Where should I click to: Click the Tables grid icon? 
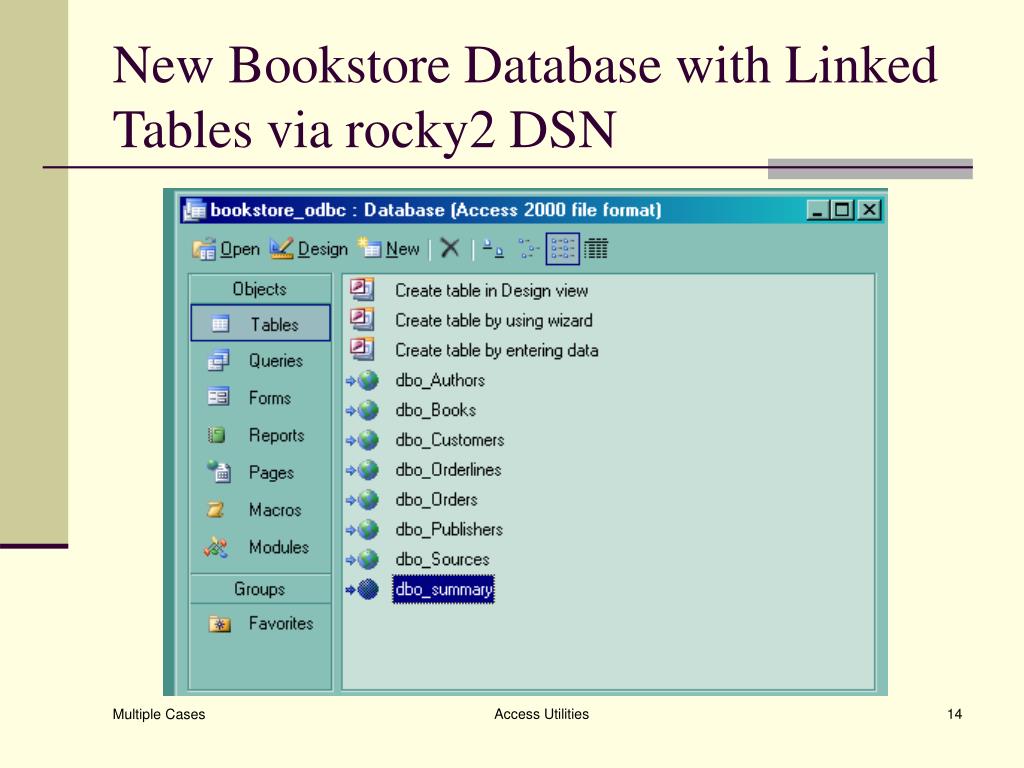point(220,323)
